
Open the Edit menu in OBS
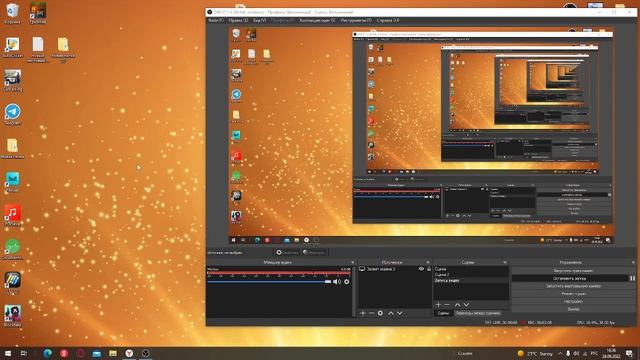pos(238,20)
